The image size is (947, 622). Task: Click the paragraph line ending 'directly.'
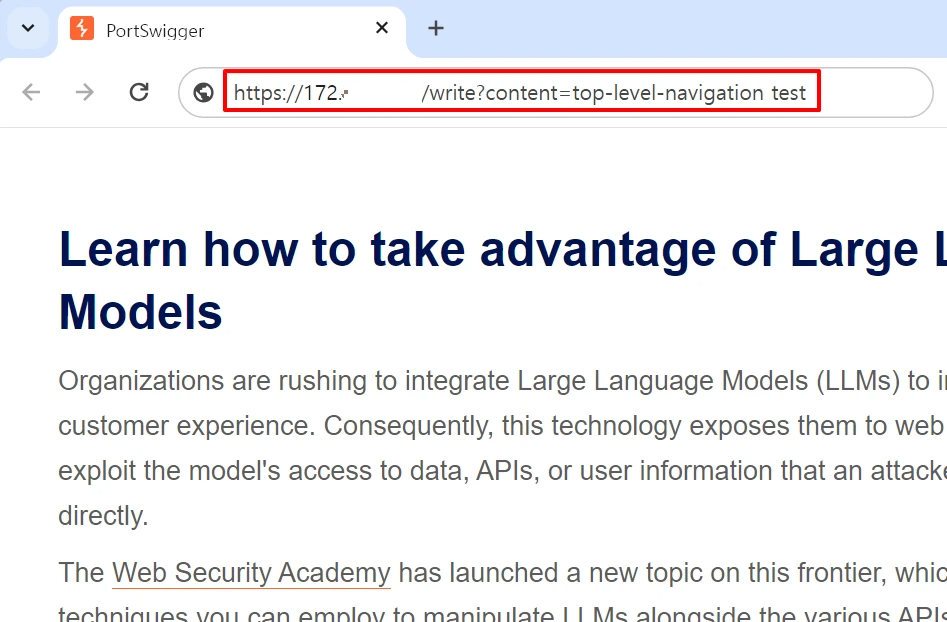click(x=103, y=516)
